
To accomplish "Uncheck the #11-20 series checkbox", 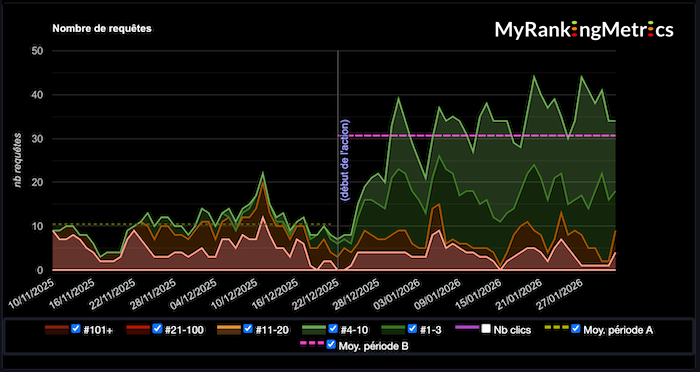I will point(248,329).
